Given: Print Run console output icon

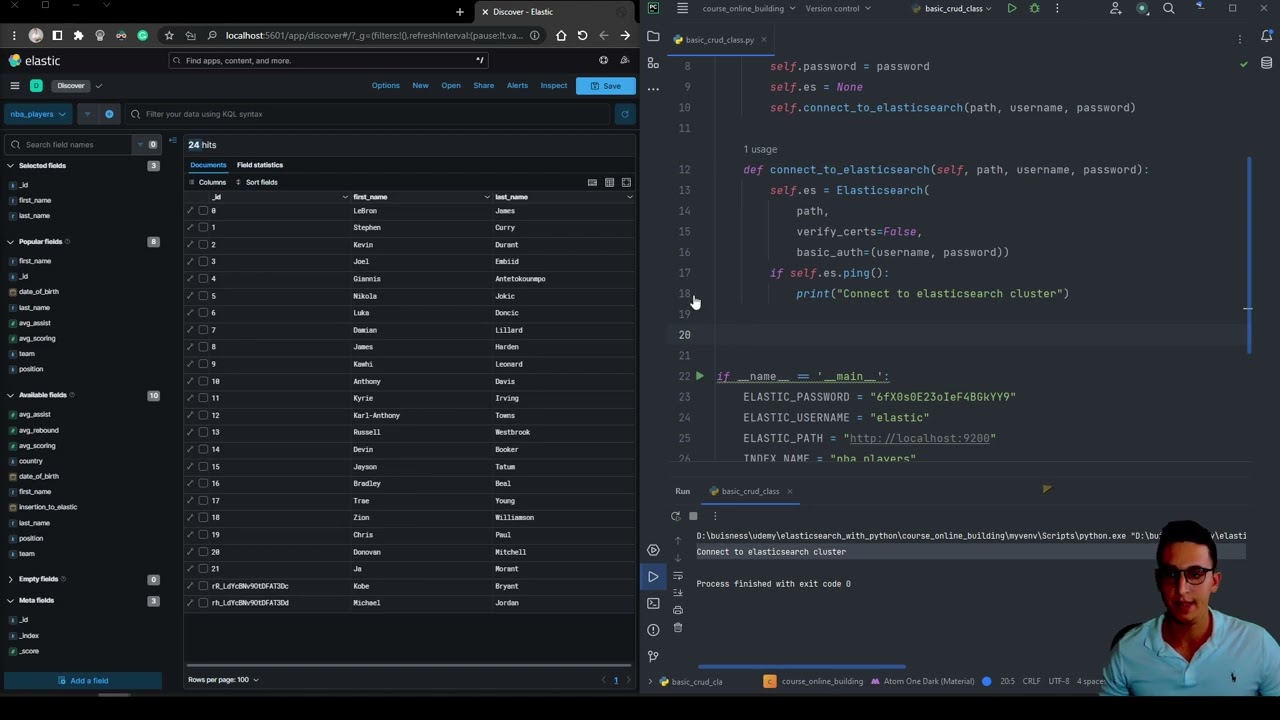Looking at the screenshot, I should pyautogui.click(x=678, y=610).
